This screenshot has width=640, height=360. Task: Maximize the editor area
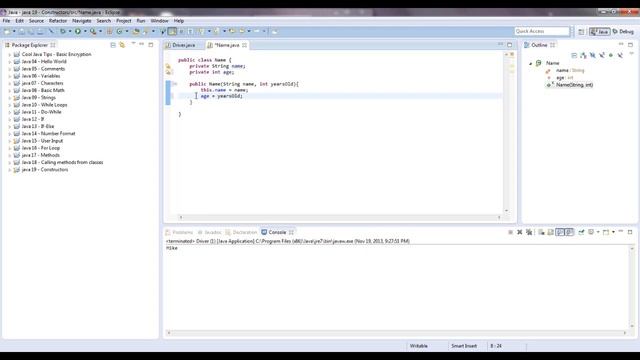[509, 44]
